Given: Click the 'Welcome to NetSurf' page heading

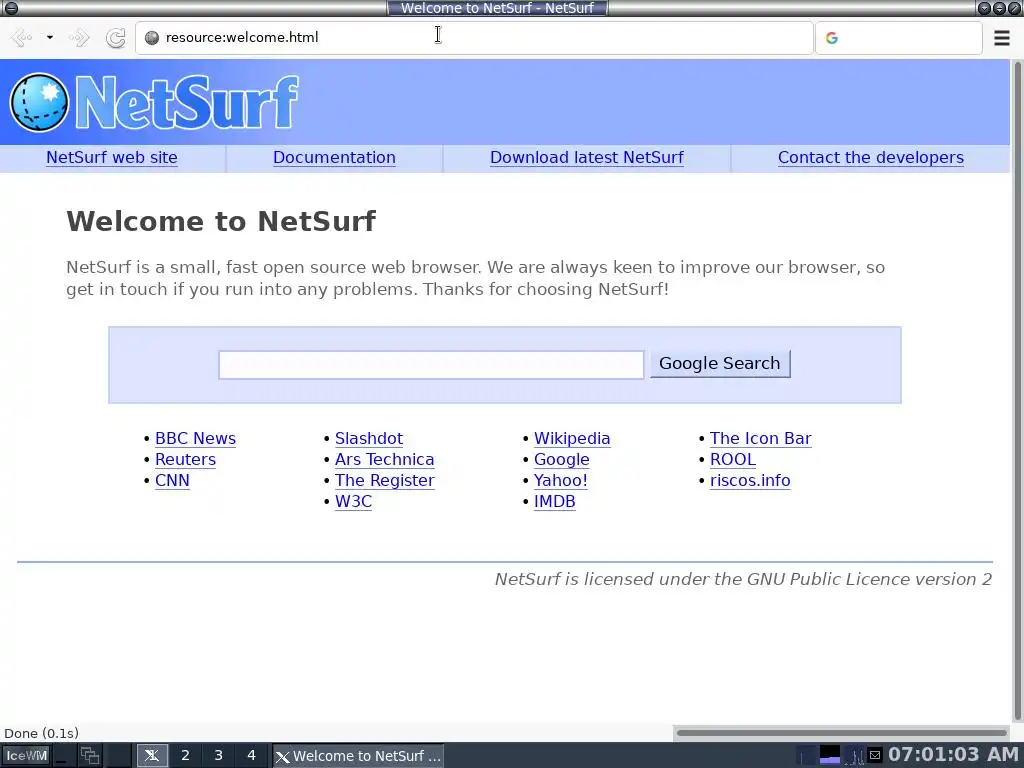Looking at the screenshot, I should 221,221.
